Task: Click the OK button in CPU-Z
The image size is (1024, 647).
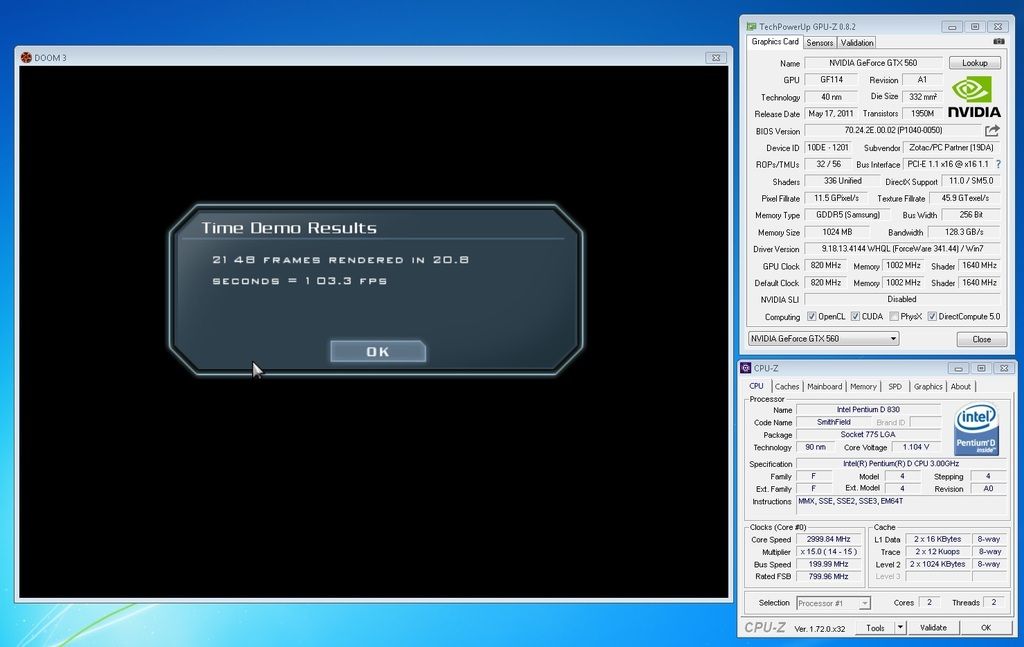Action: (x=985, y=628)
